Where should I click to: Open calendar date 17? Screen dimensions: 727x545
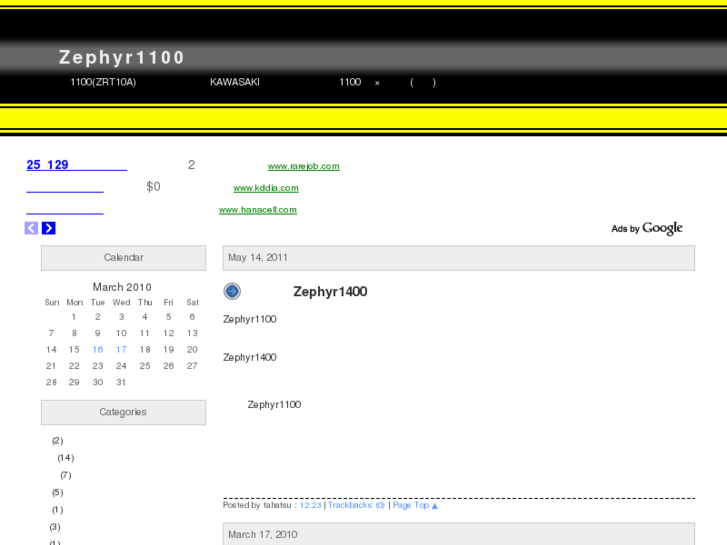[x=121, y=349]
